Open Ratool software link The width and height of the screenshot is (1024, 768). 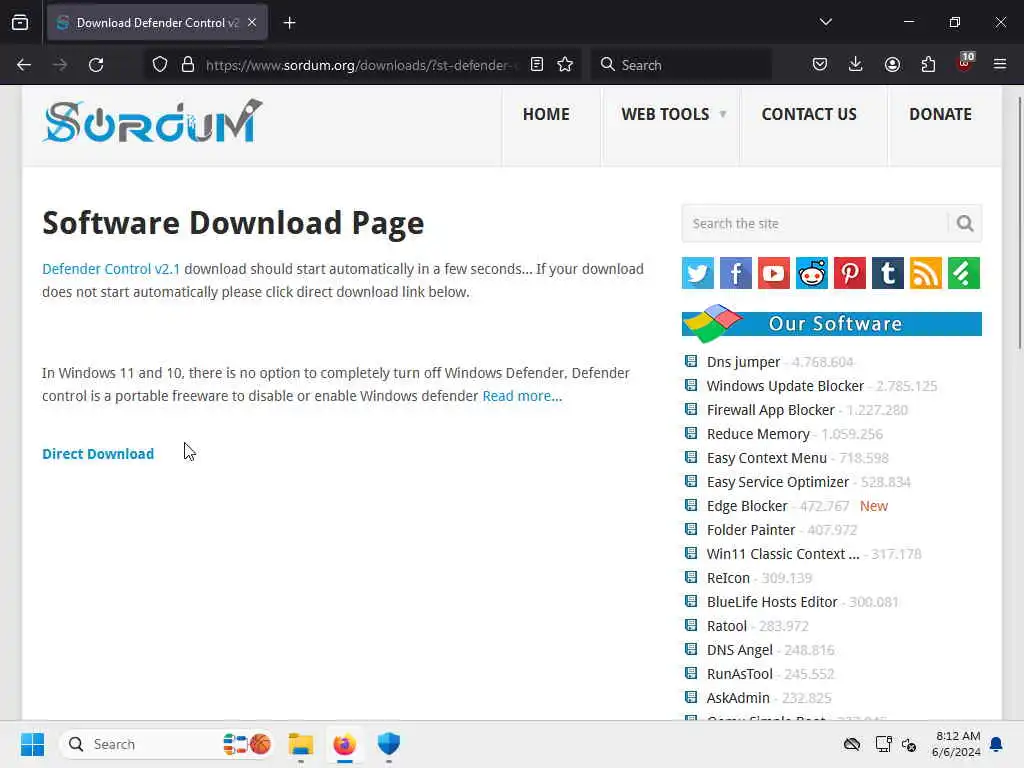tap(726, 626)
